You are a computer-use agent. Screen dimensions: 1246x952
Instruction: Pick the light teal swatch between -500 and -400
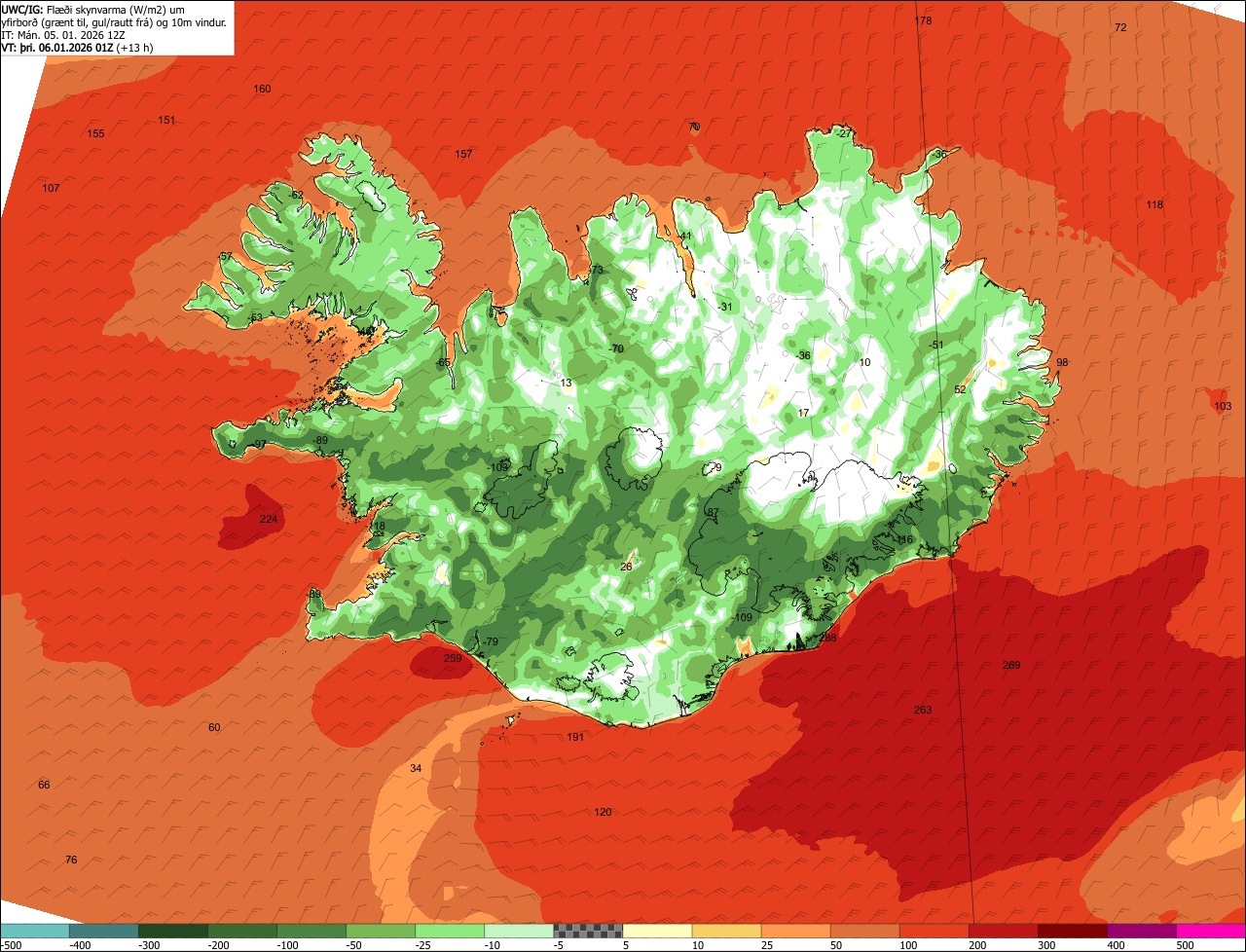(34, 931)
